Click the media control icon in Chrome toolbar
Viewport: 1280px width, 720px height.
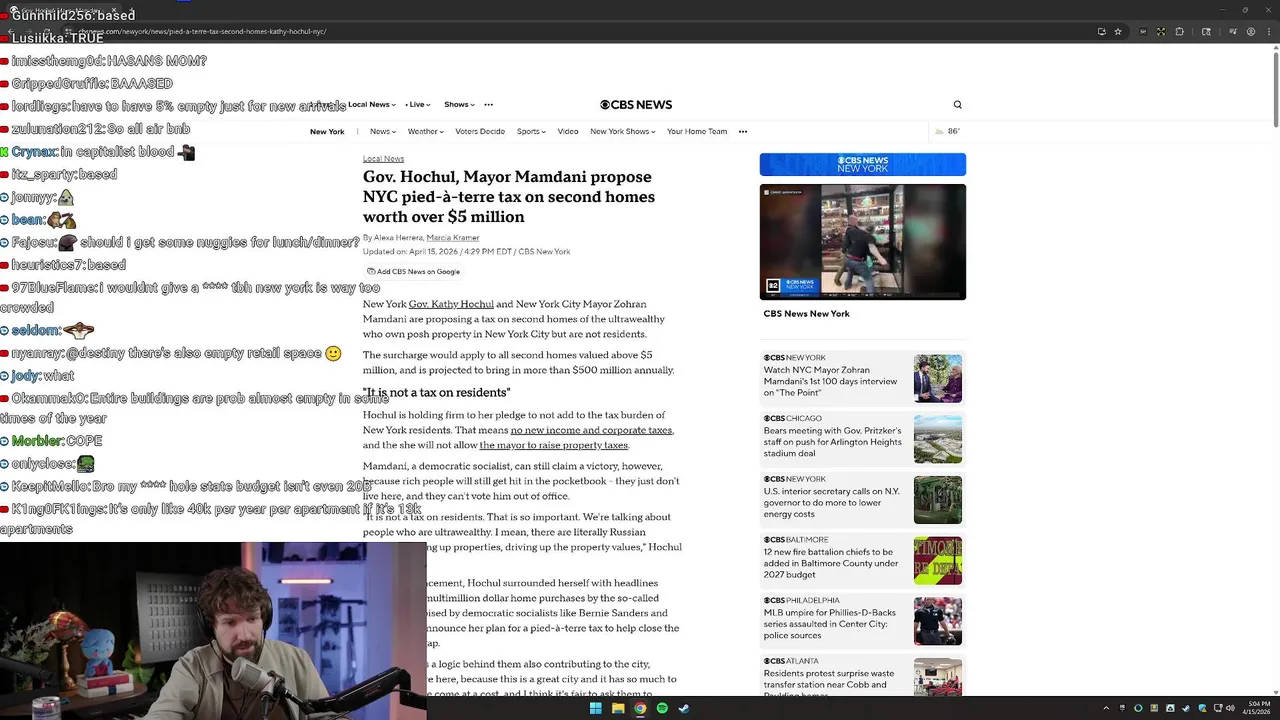point(1233,31)
